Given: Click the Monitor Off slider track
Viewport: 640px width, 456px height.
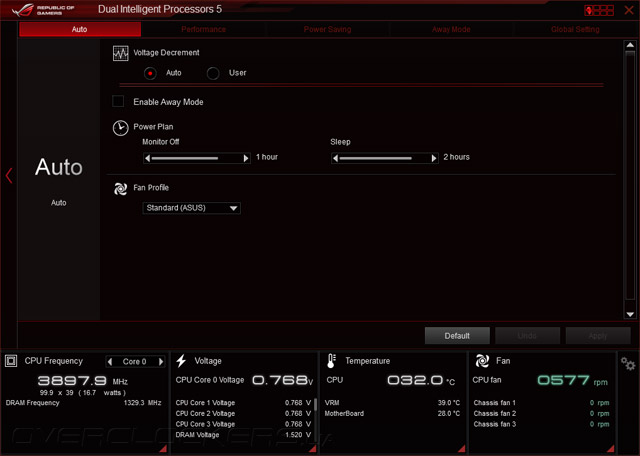Looking at the screenshot, I should [196, 158].
